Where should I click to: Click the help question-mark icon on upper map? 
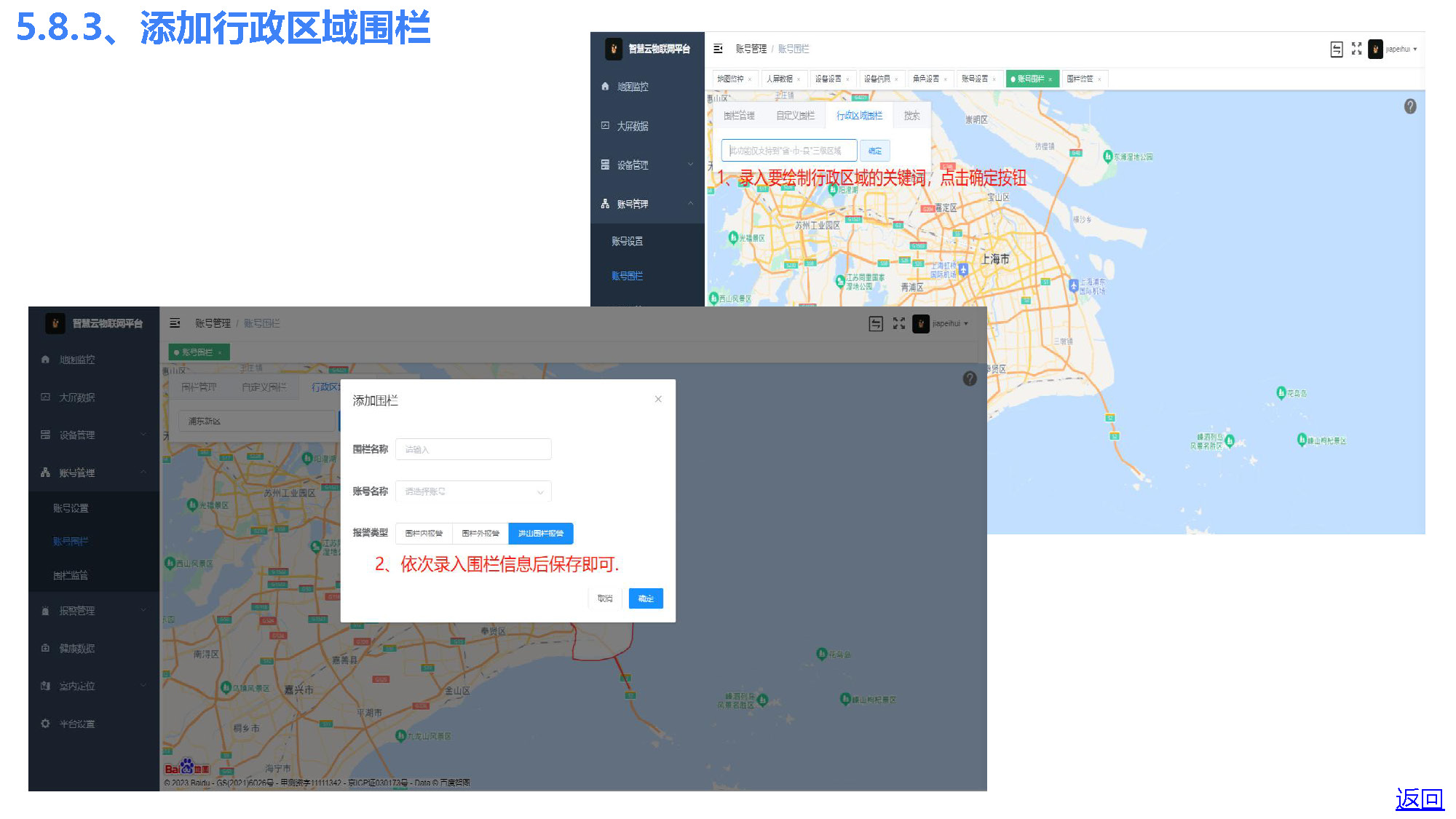coord(1410,106)
